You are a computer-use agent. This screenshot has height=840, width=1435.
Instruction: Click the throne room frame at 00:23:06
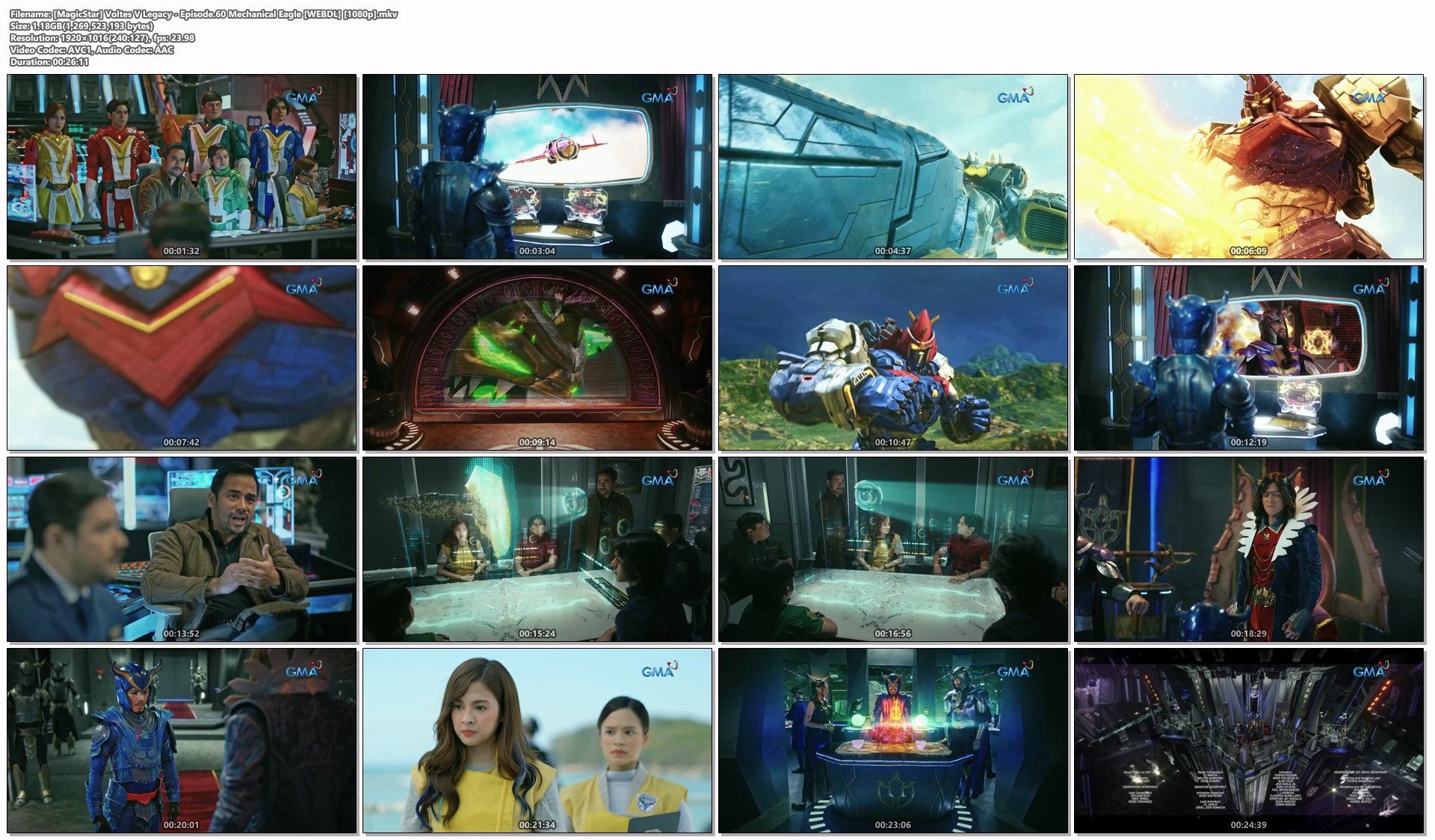(x=893, y=740)
